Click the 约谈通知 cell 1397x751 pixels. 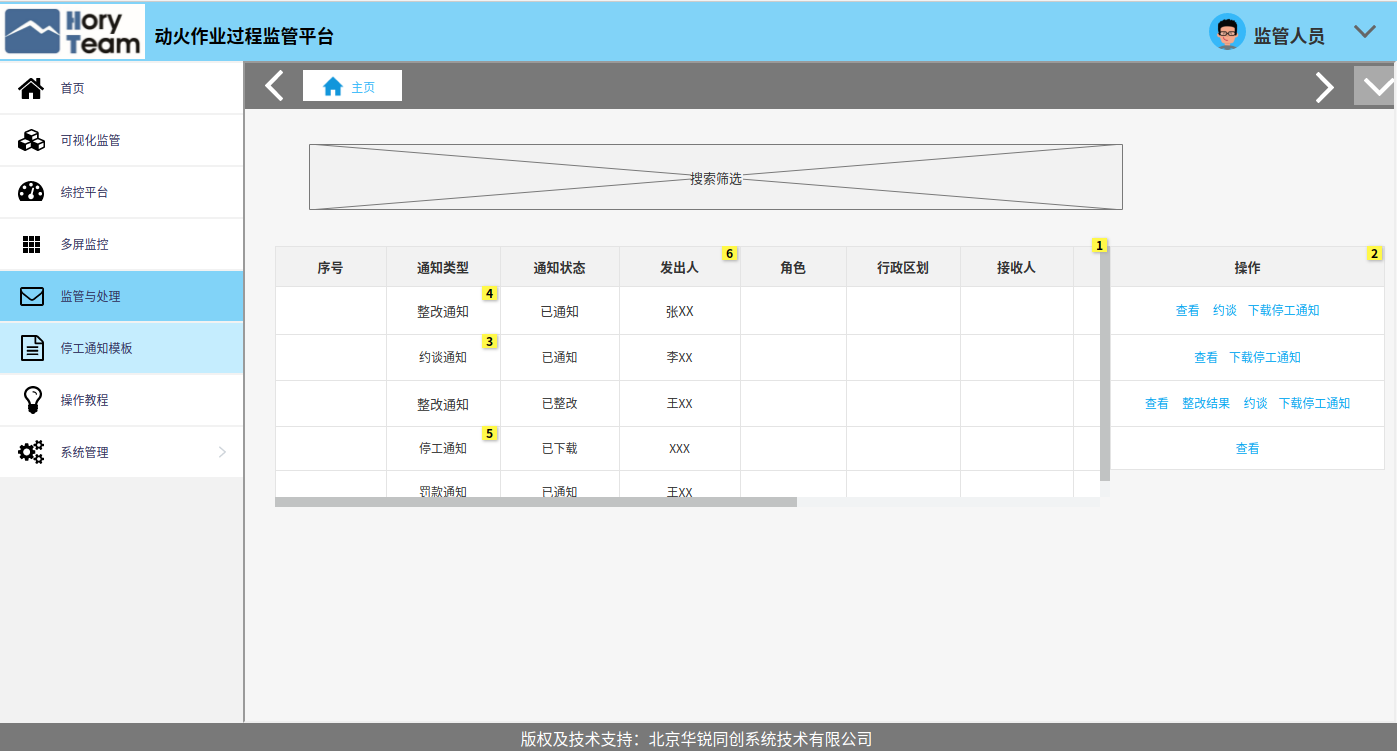[x=443, y=357]
